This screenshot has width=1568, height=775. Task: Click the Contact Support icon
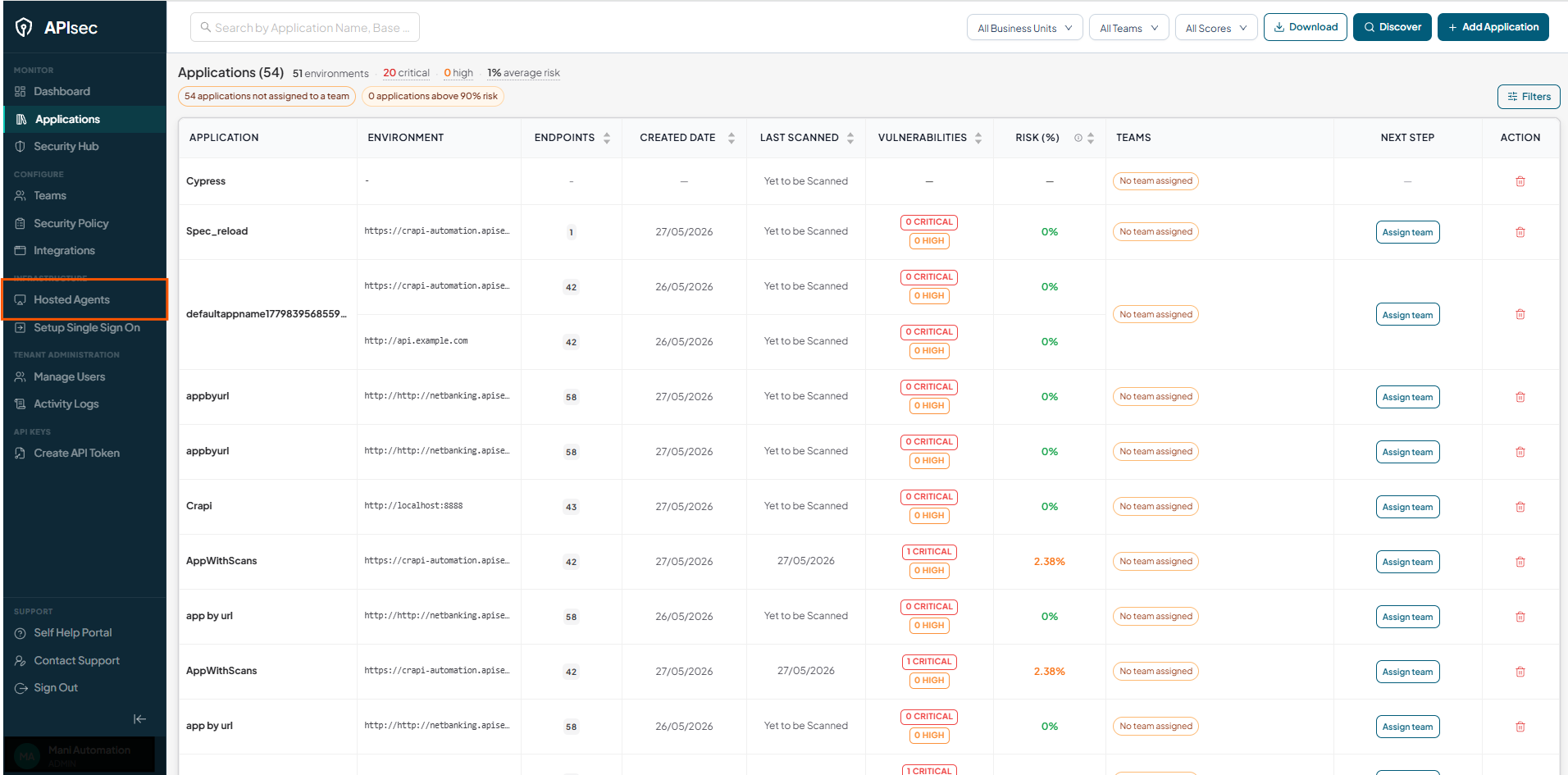click(21, 661)
